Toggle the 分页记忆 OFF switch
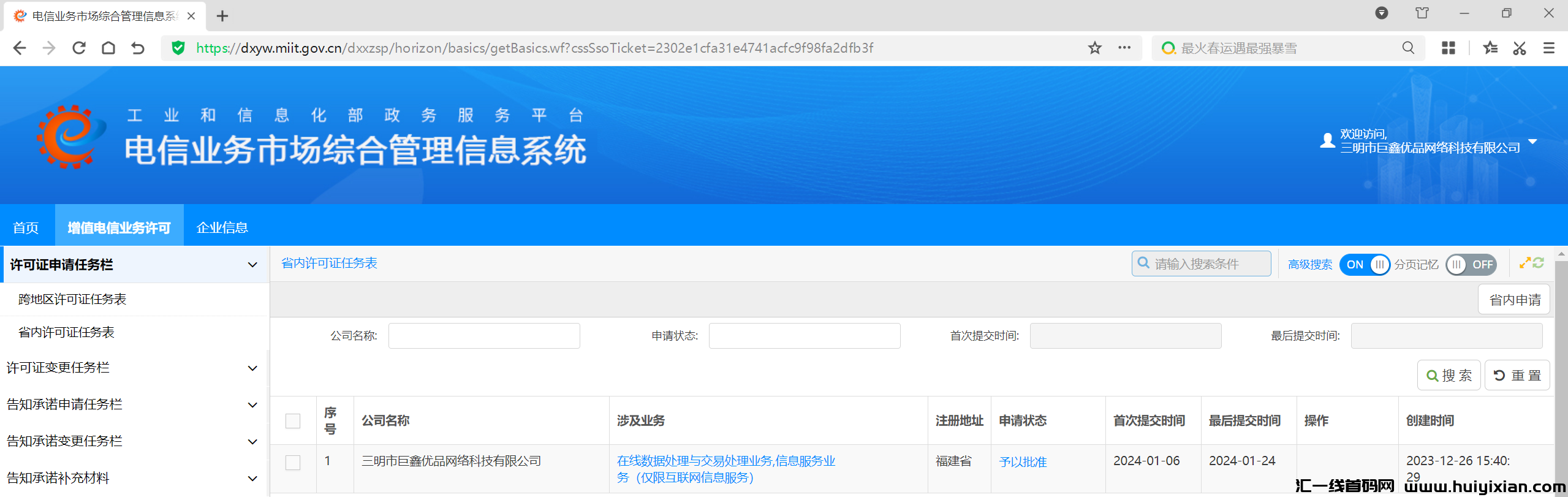This screenshot has width=1568, height=497. [1471, 265]
